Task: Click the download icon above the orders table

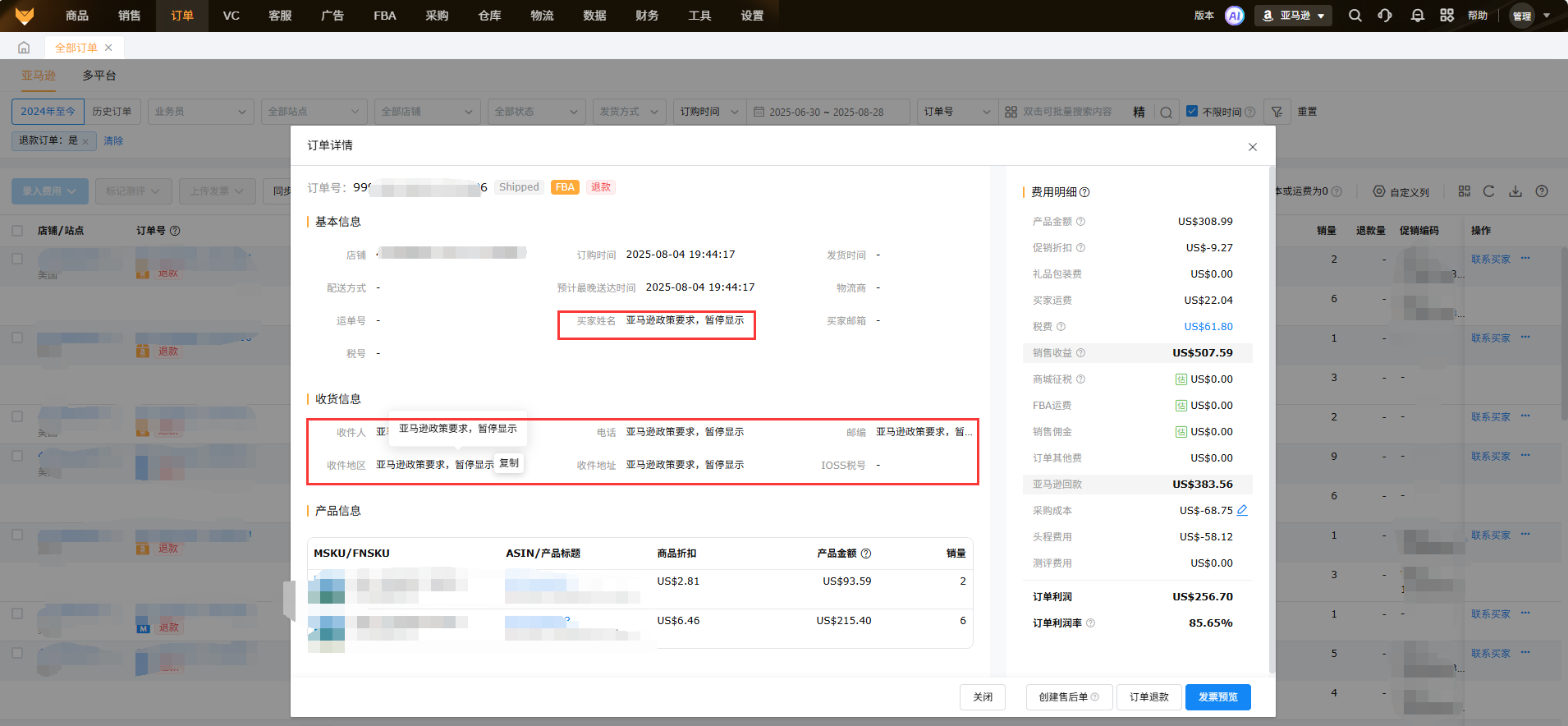Action: point(1515,191)
